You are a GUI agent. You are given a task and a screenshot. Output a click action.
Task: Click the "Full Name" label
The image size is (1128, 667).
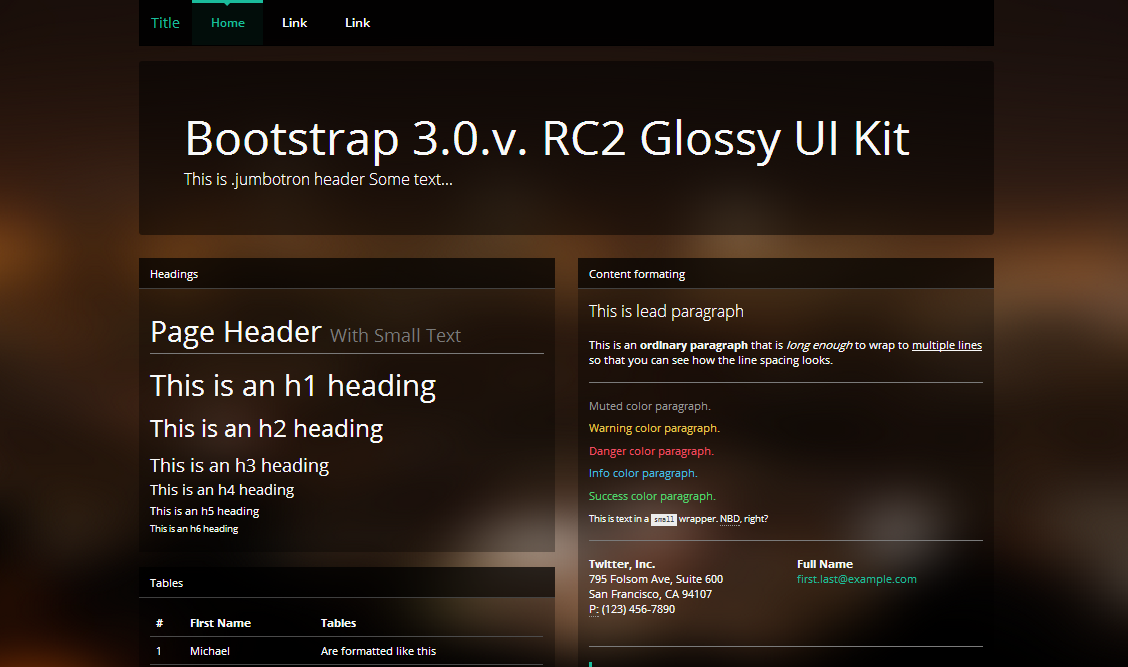pyautogui.click(x=824, y=564)
